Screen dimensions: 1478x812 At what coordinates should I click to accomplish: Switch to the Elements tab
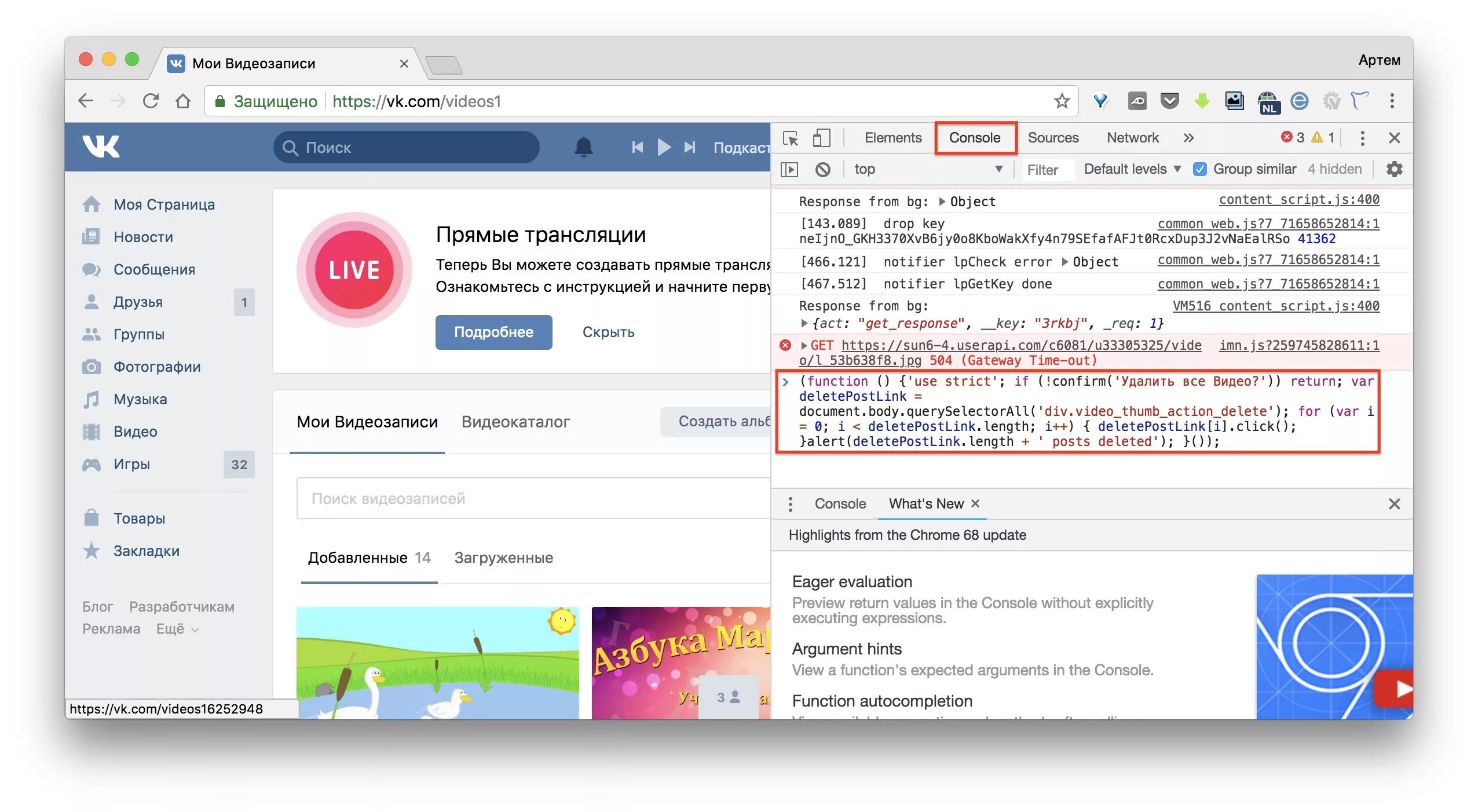[892, 138]
